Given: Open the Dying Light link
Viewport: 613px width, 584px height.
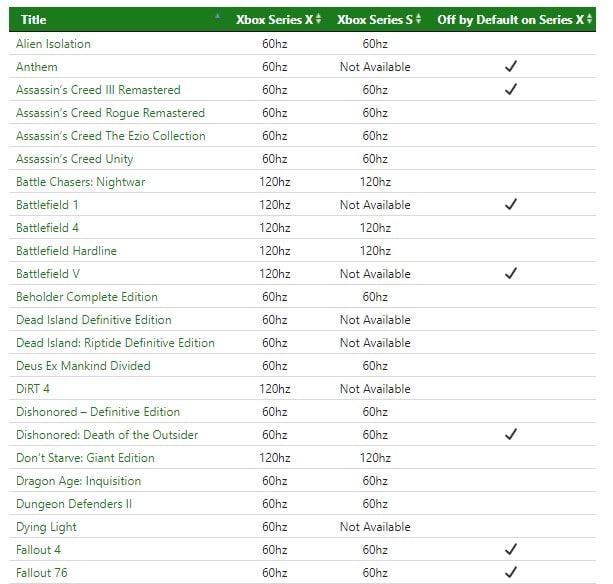Looking at the screenshot, I should pos(46,527).
